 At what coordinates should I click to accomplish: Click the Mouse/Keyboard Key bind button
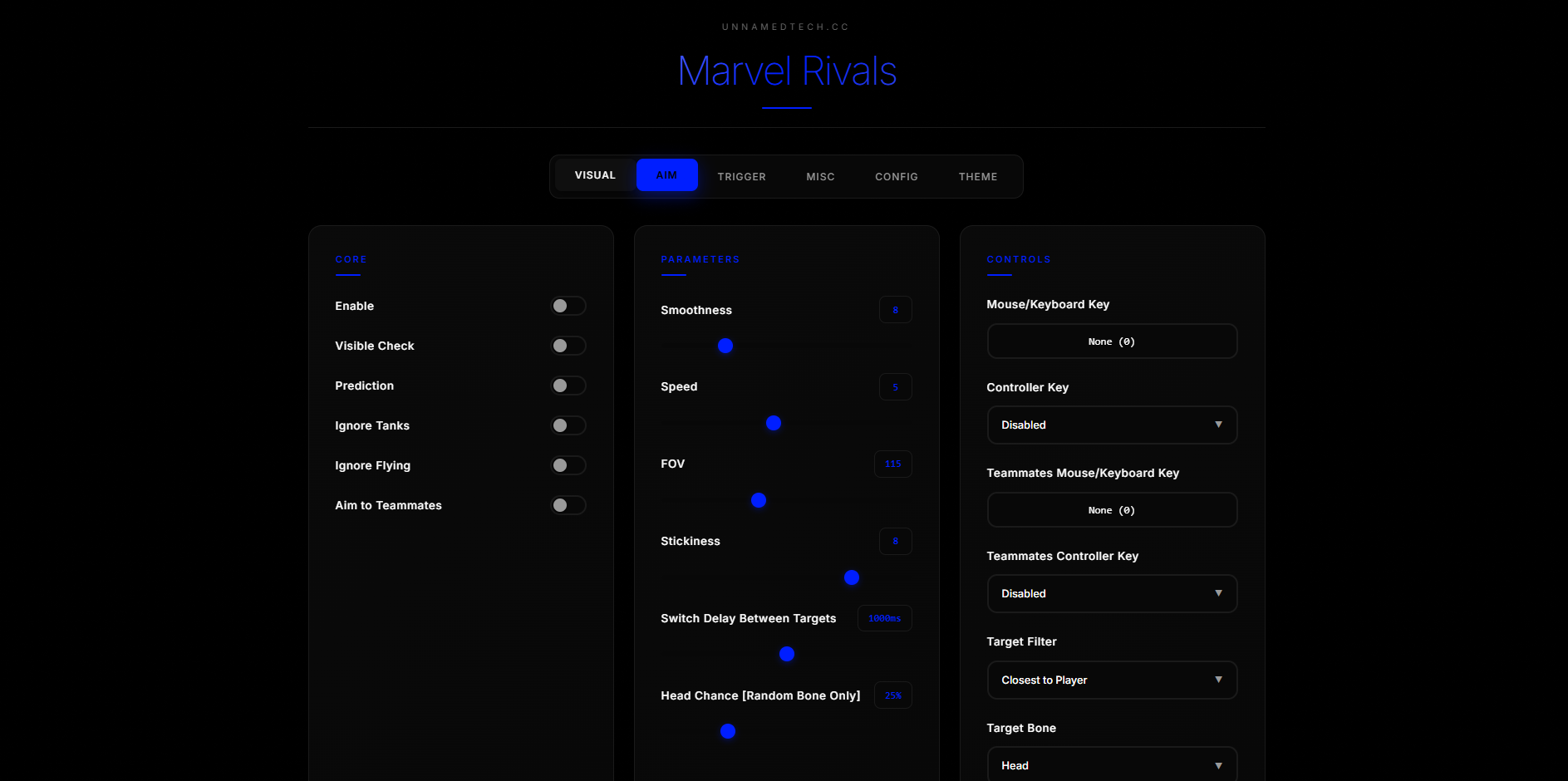pyautogui.click(x=1111, y=341)
